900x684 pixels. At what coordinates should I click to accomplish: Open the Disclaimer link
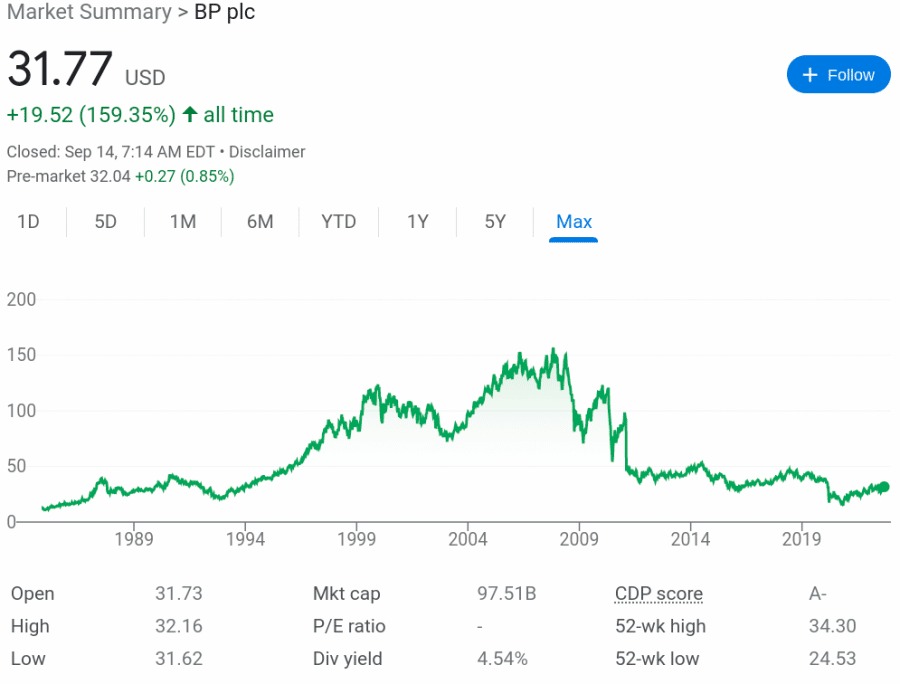coord(266,152)
